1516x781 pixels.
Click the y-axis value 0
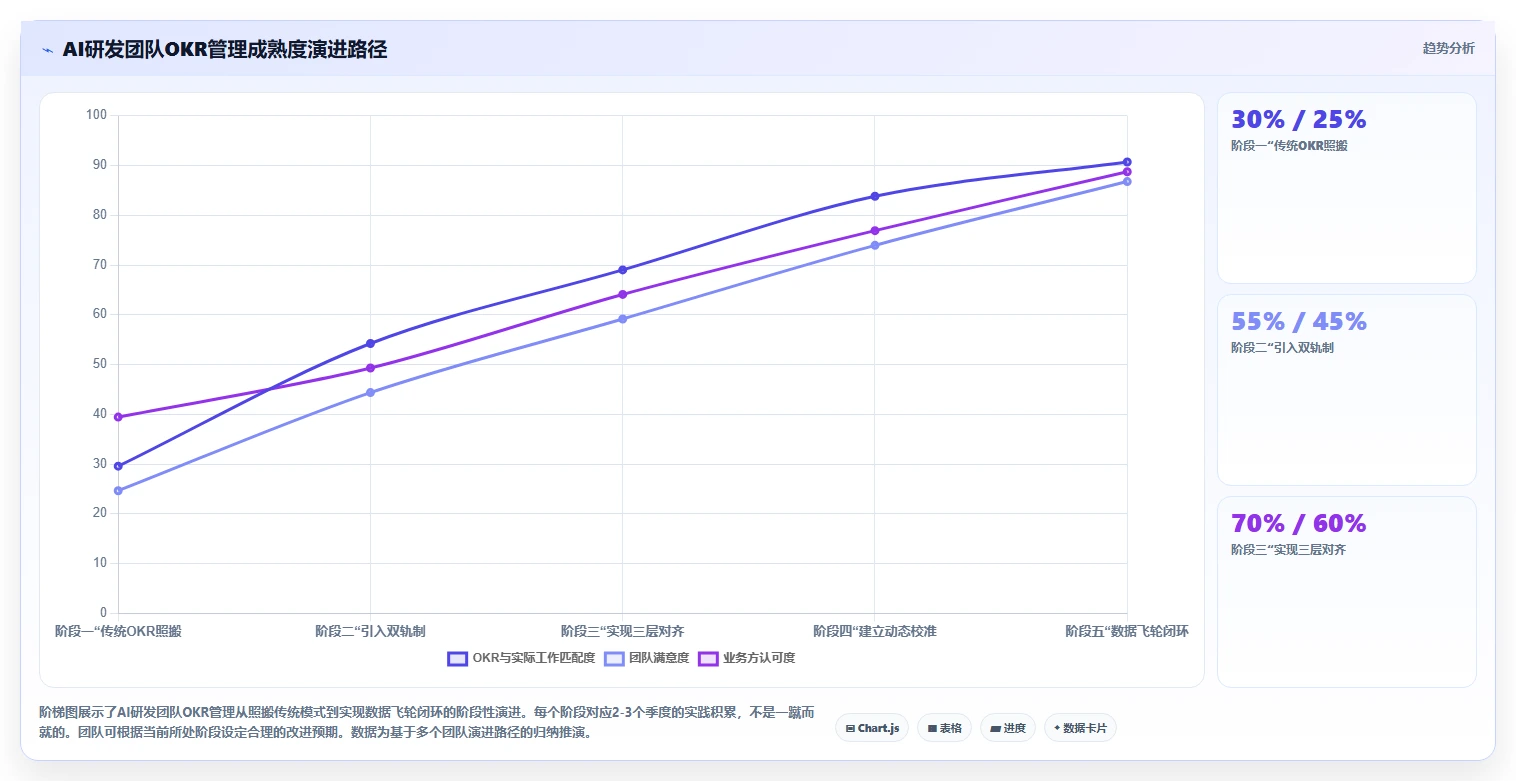pos(103,613)
